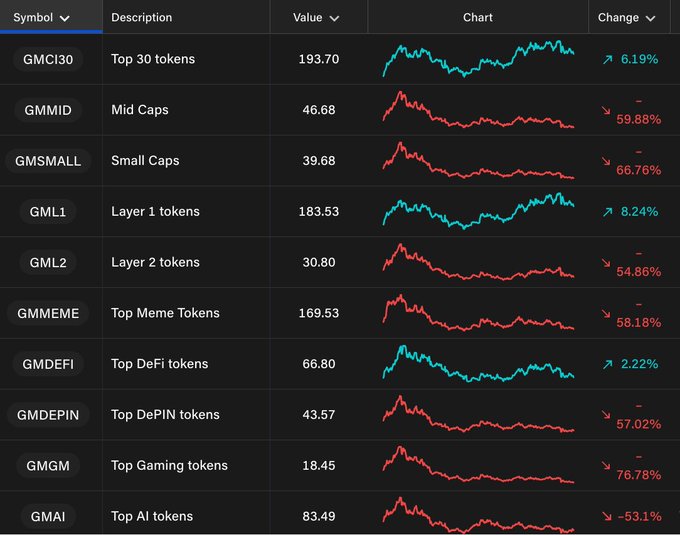Click the up arrow icon beside 8.24%
680x535 pixels.
606,212
